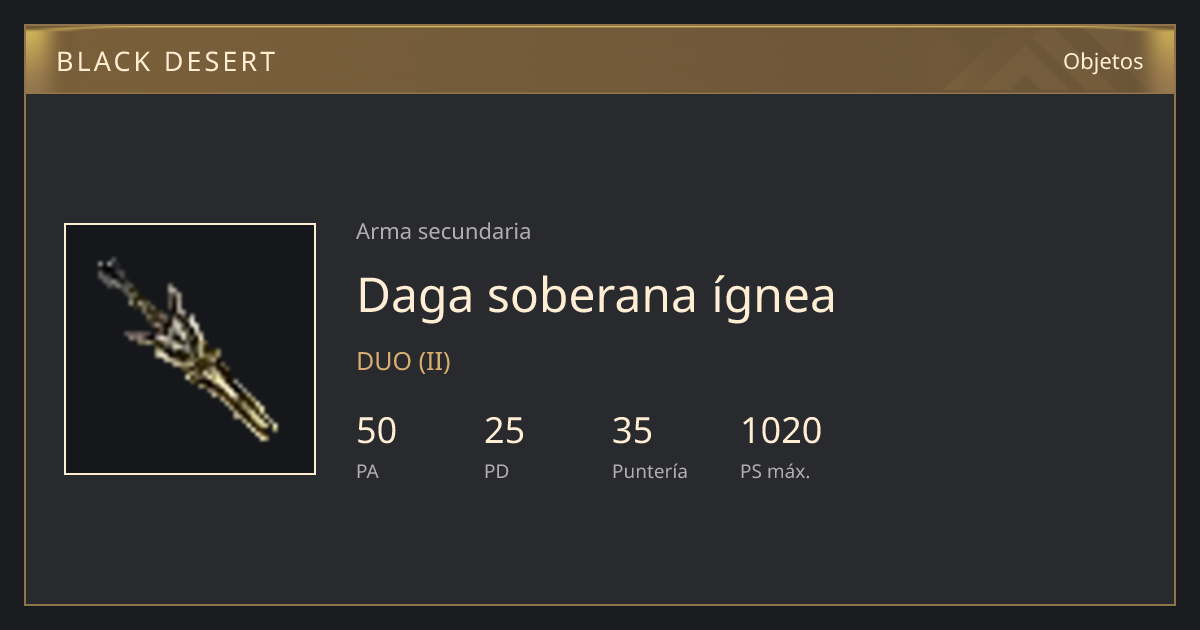Click the PA label under 50
This screenshot has width=1200, height=630.
(367, 471)
